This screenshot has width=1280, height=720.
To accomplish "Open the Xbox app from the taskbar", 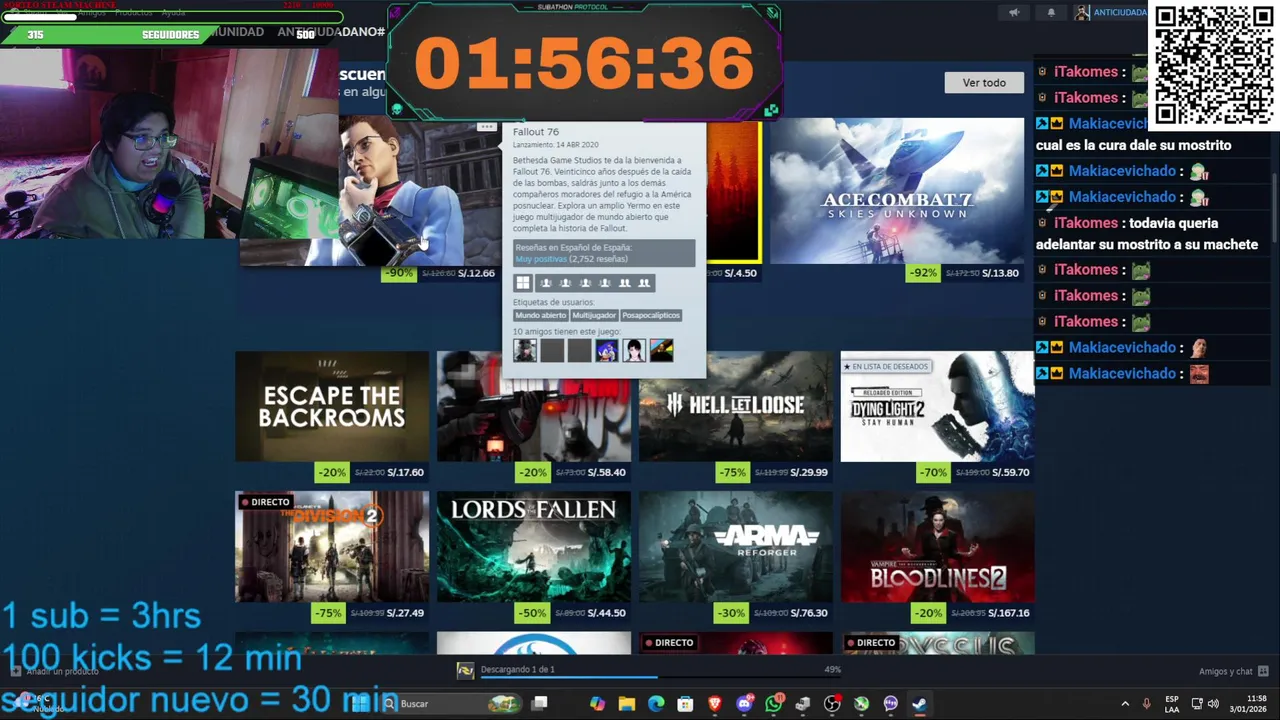I will point(861,704).
